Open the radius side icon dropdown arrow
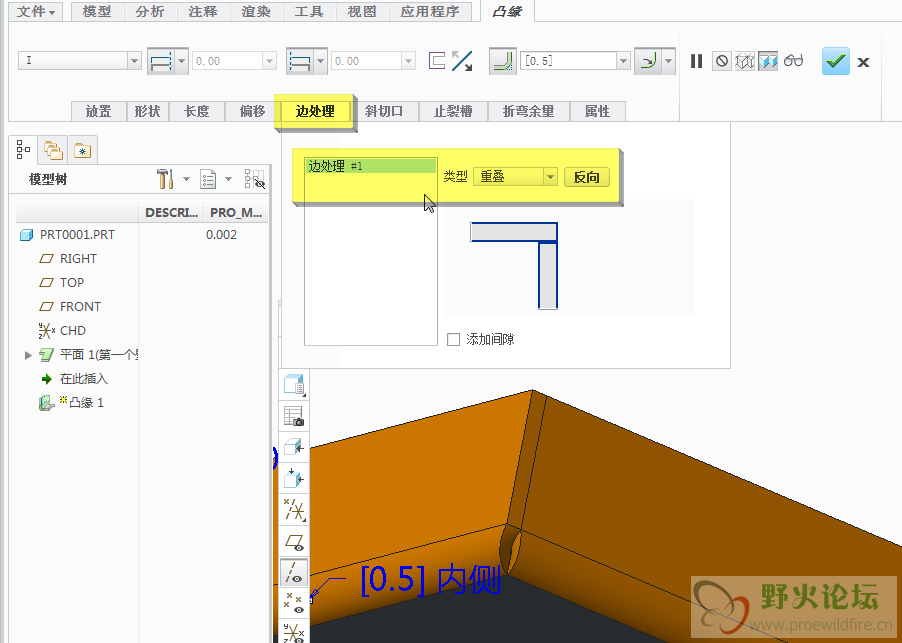The height and width of the screenshot is (643, 902). 668,61
